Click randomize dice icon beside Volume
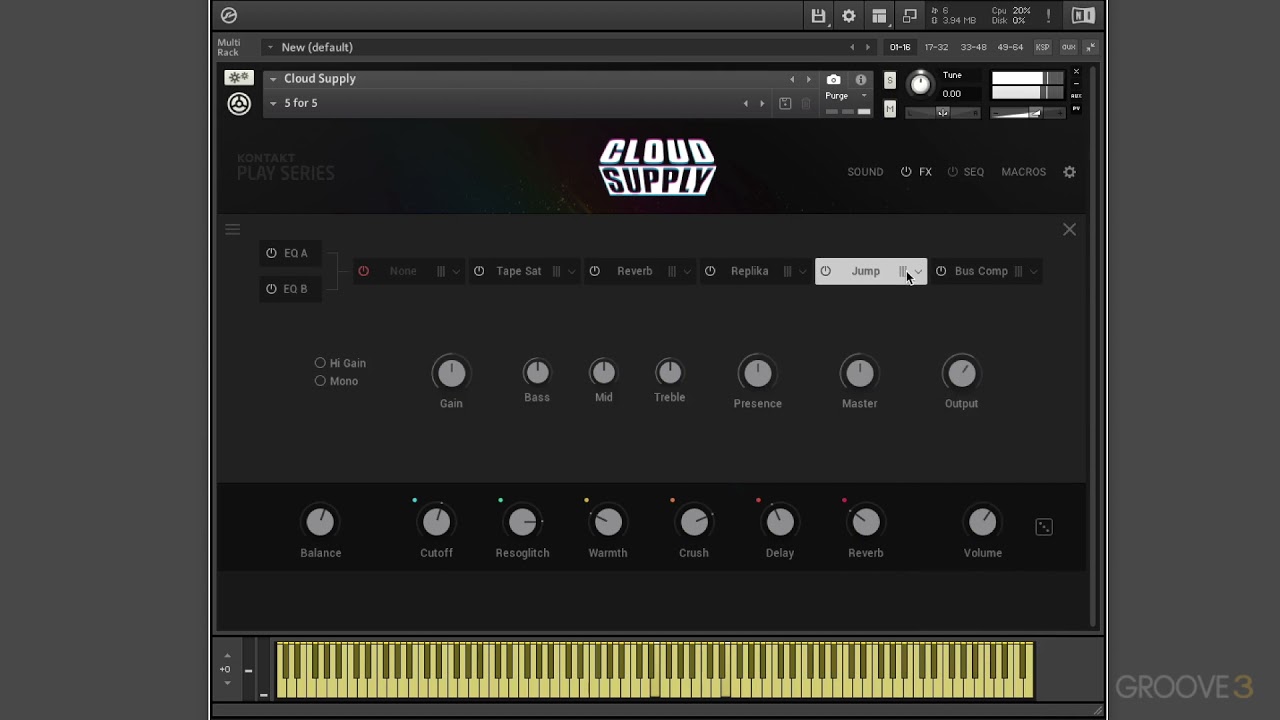The width and height of the screenshot is (1280, 720). click(x=1044, y=527)
